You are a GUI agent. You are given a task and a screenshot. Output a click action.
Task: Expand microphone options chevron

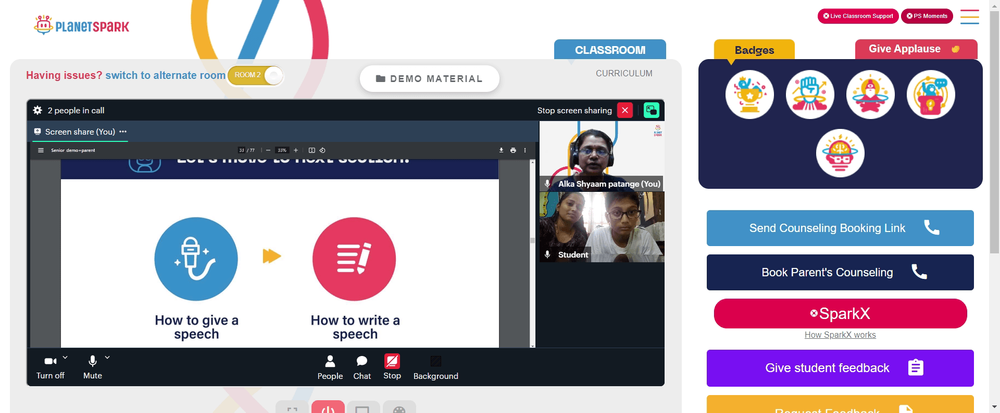(107, 358)
